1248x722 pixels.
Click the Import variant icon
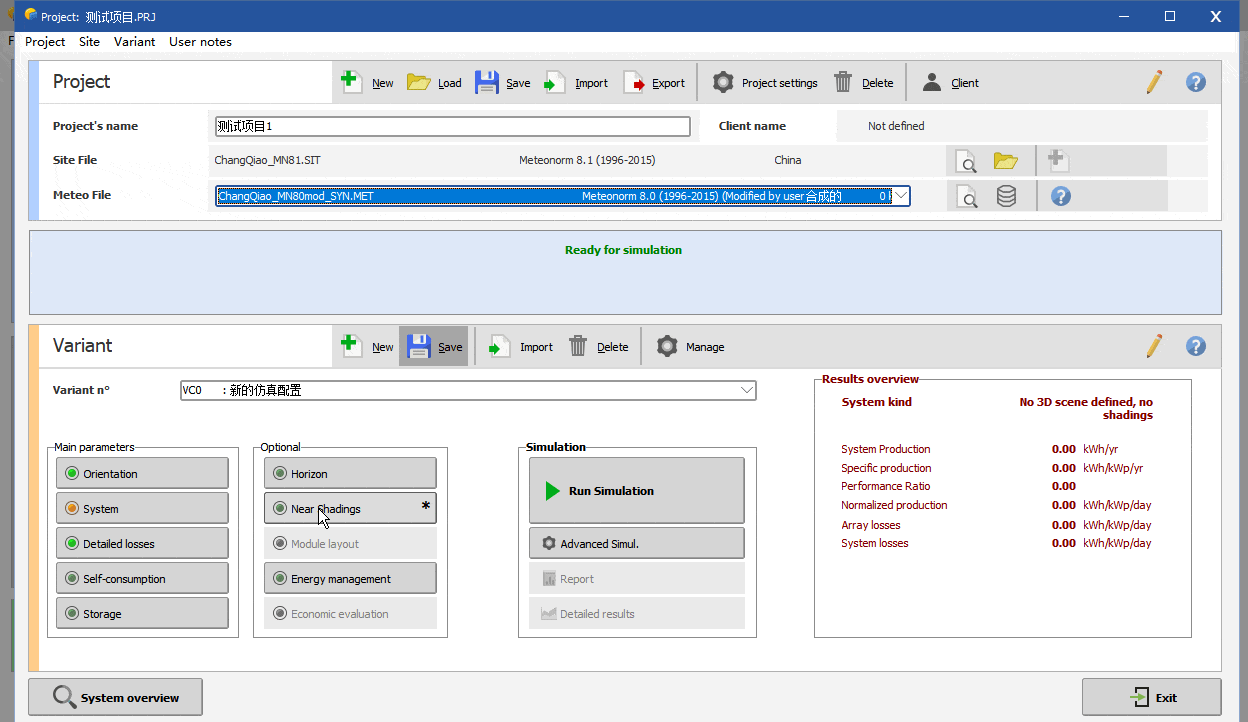499,347
